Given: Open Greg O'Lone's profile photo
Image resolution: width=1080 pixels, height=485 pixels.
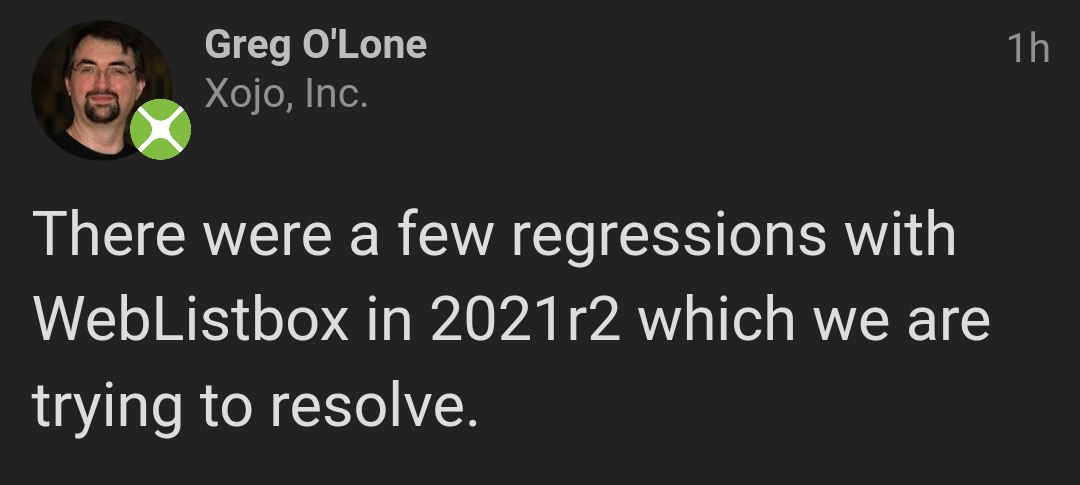Looking at the screenshot, I should pos(101,90).
